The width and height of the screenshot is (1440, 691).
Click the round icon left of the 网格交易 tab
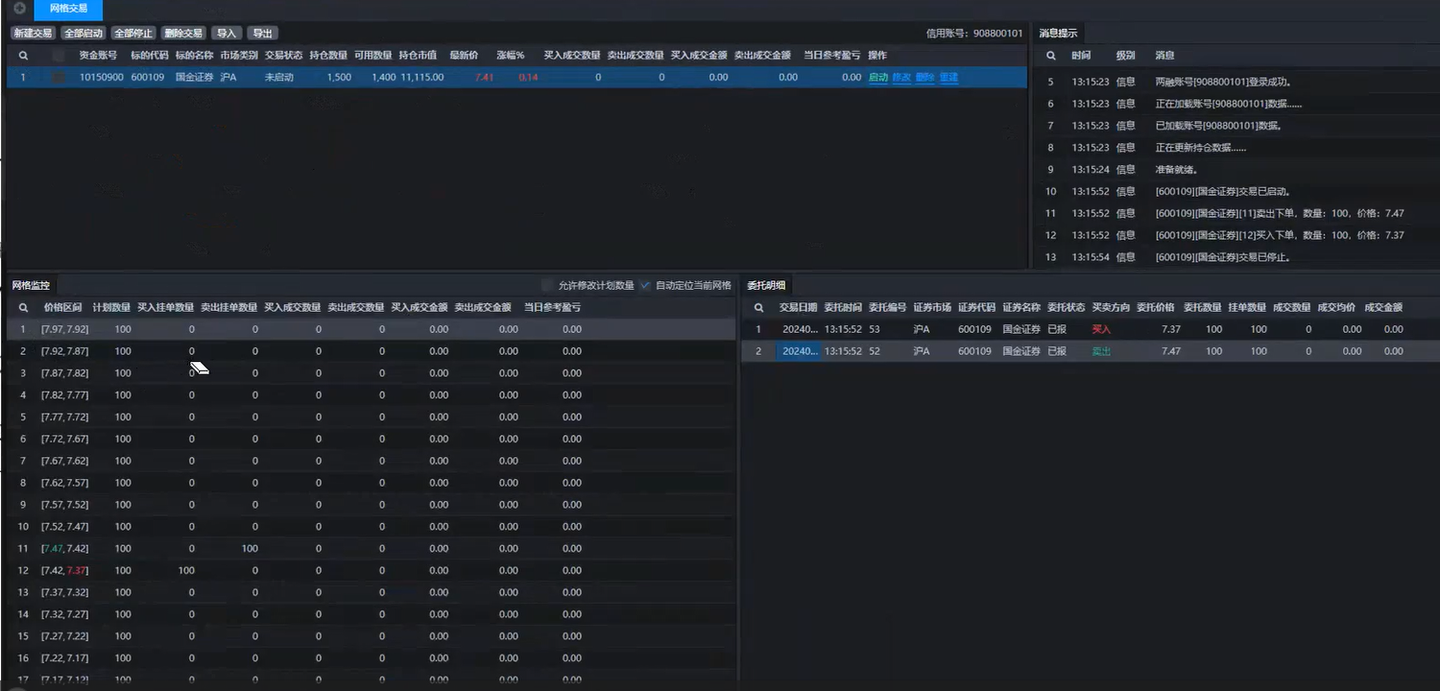19,8
